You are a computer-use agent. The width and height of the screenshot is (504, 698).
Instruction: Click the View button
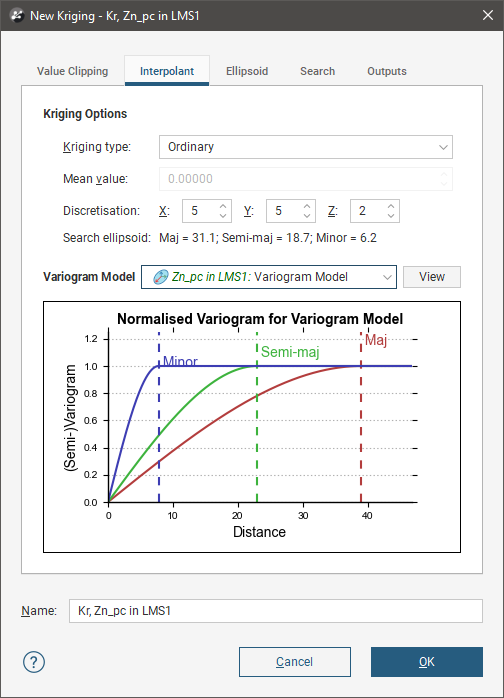[x=432, y=277]
